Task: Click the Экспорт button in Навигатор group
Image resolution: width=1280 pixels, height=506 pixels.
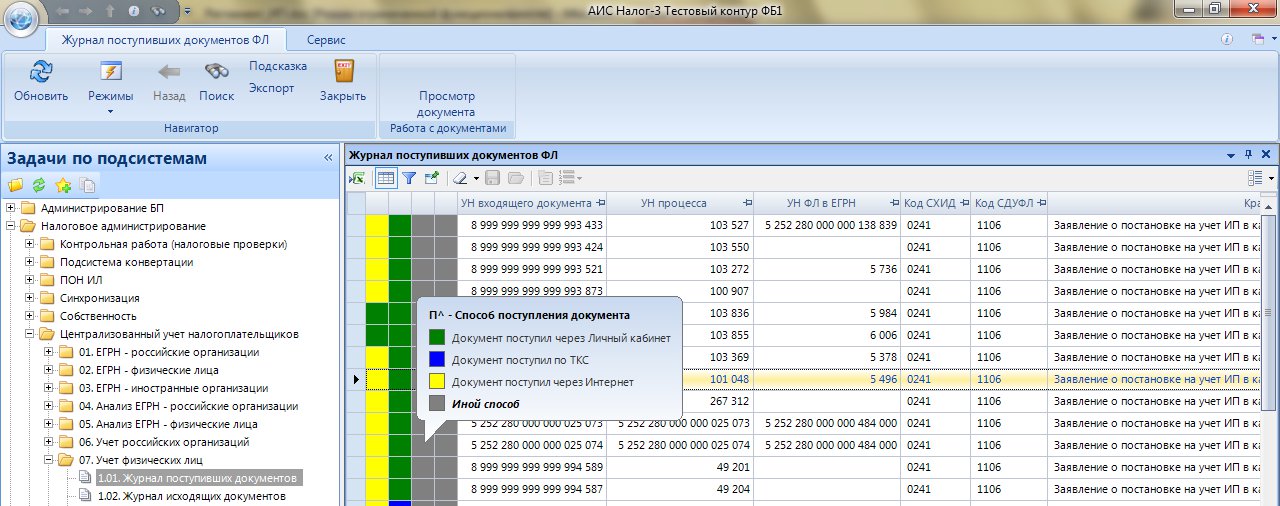Action: pyautogui.click(x=272, y=88)
